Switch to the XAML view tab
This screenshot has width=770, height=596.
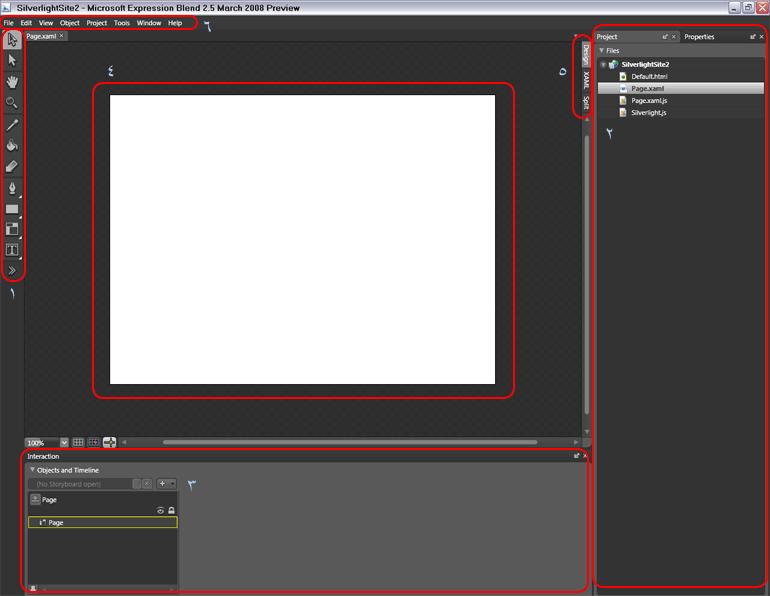[586, 80]
